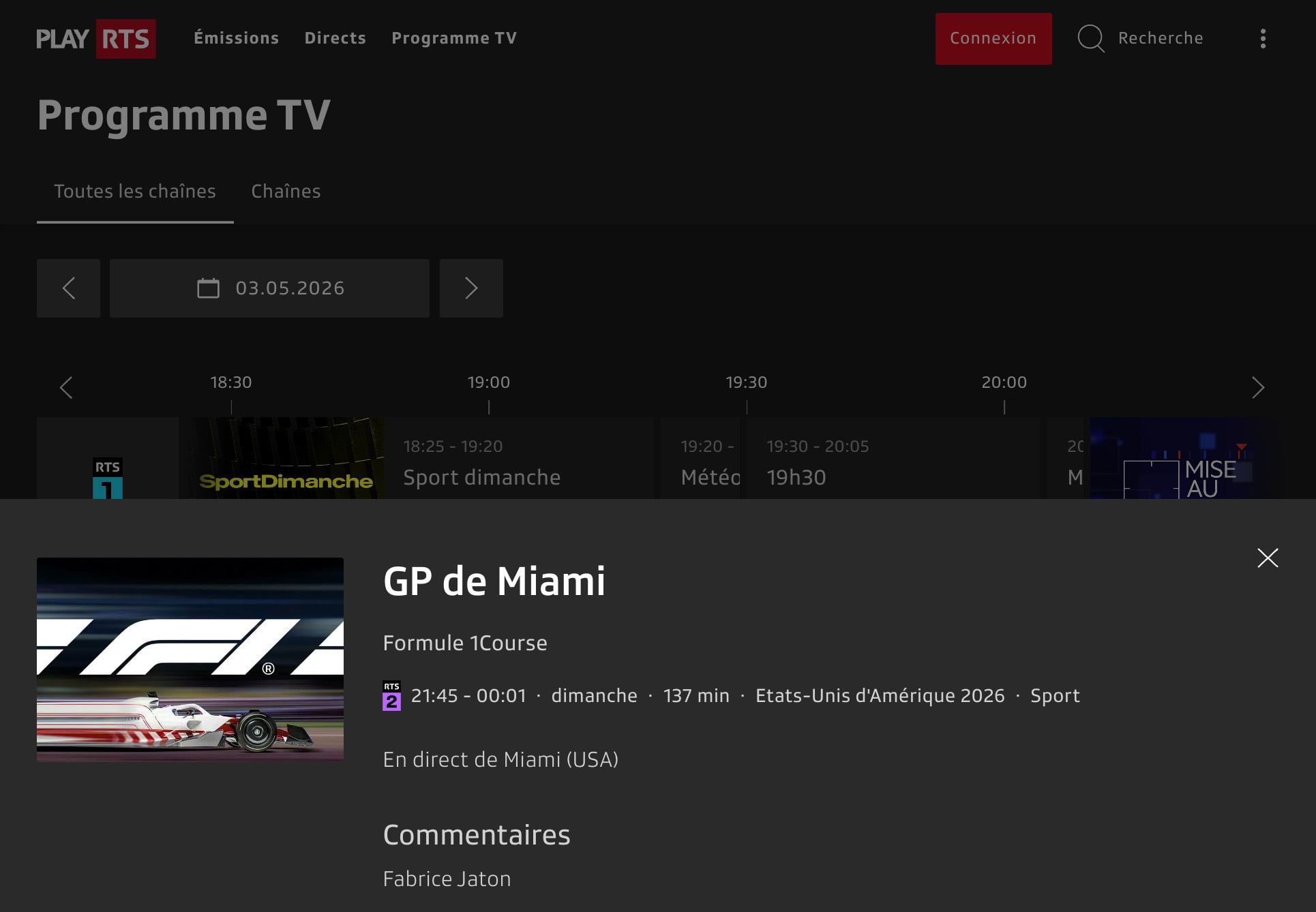Open the three-dot more options menu
Viewport: 1316px width, 912px height.
coord(1263,39)
